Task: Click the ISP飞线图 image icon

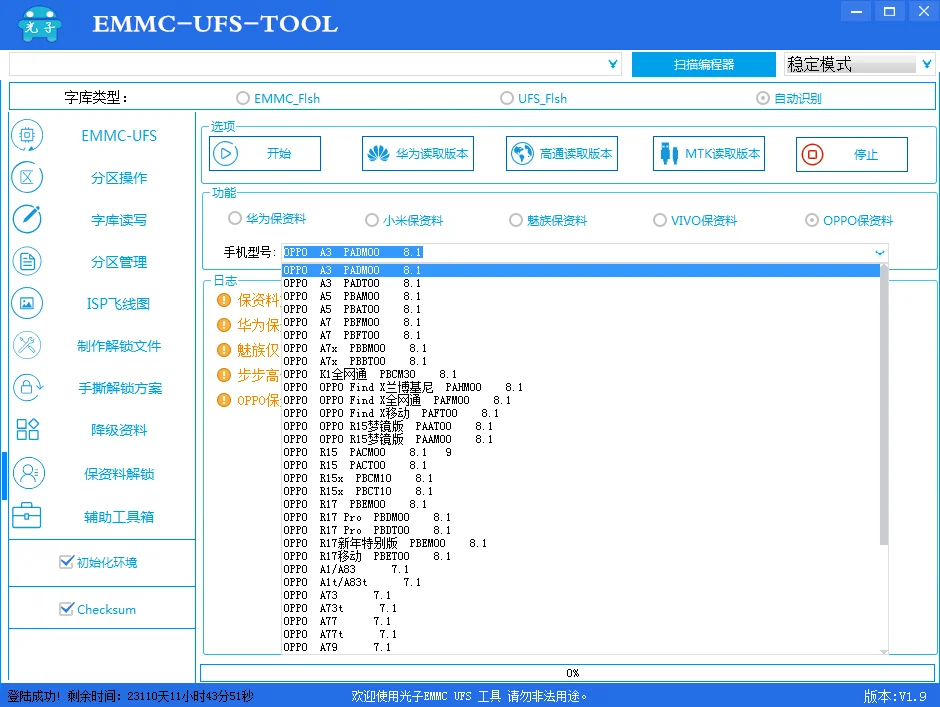Action: point(27,303)
